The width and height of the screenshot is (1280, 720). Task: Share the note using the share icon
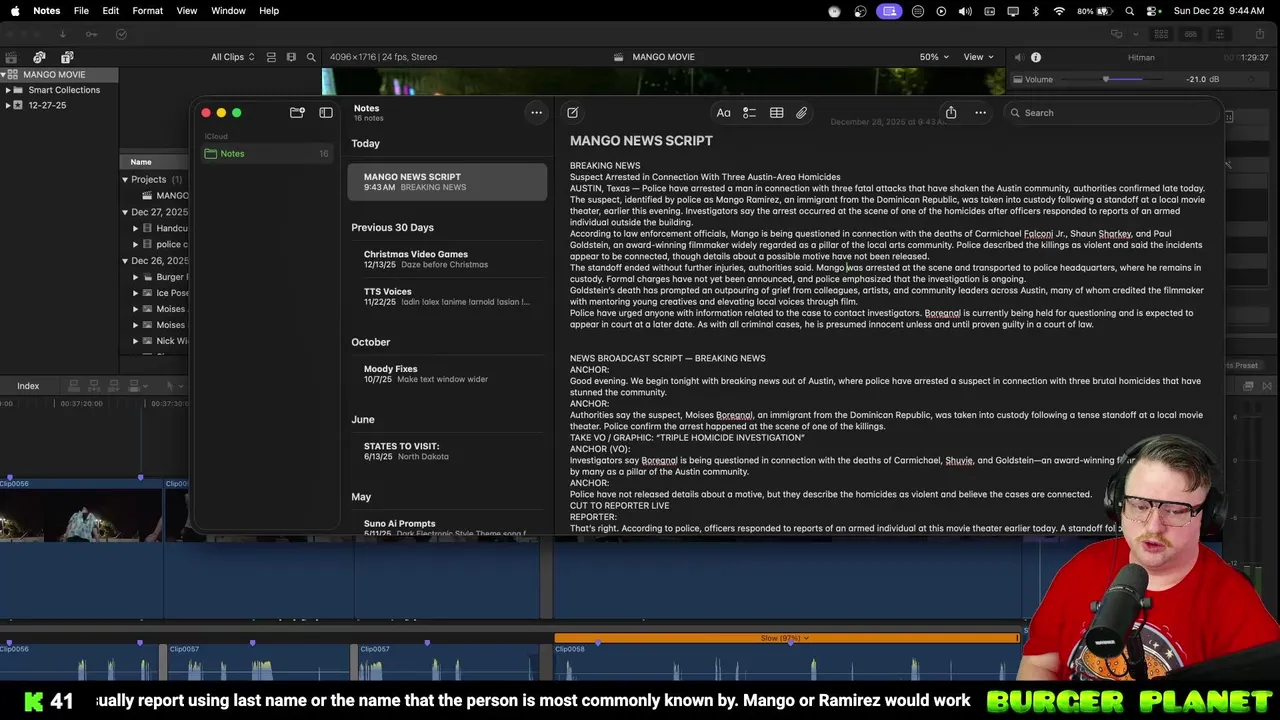coord(951,113)
